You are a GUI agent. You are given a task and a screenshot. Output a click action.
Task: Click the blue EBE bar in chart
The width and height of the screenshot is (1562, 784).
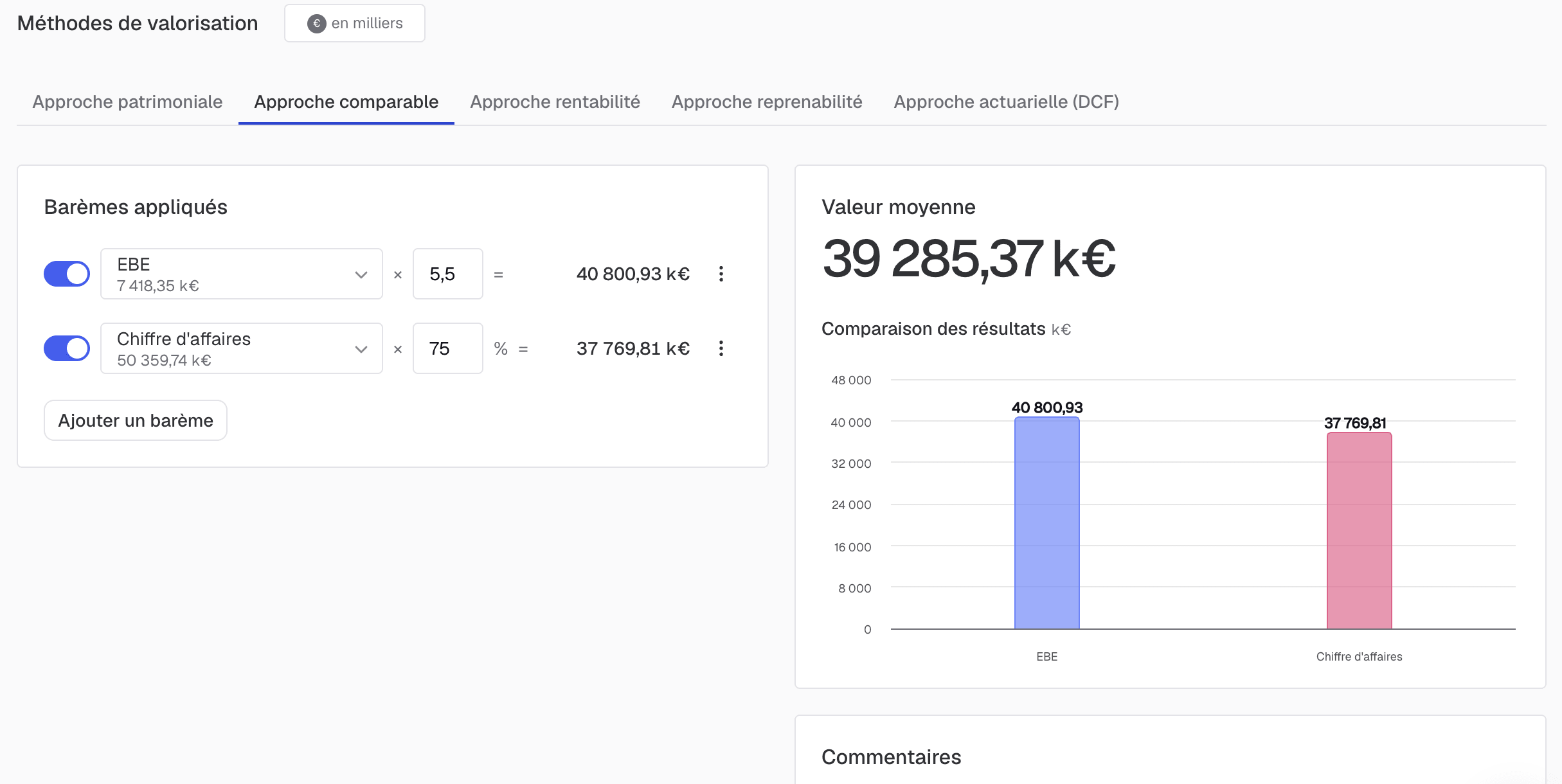pyautogui.click(x=1047, y=523)
